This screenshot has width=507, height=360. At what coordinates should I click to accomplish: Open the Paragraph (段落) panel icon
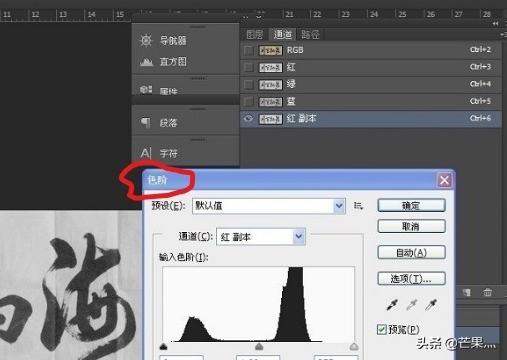point(146,123)
